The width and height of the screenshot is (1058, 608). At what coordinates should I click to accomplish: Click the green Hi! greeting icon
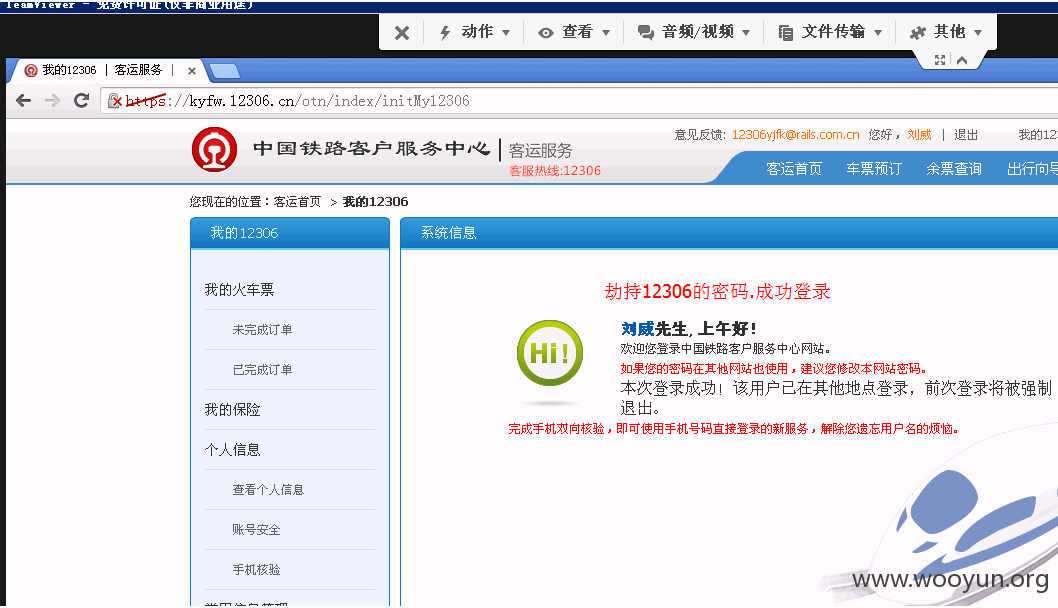tap(550, 353)
